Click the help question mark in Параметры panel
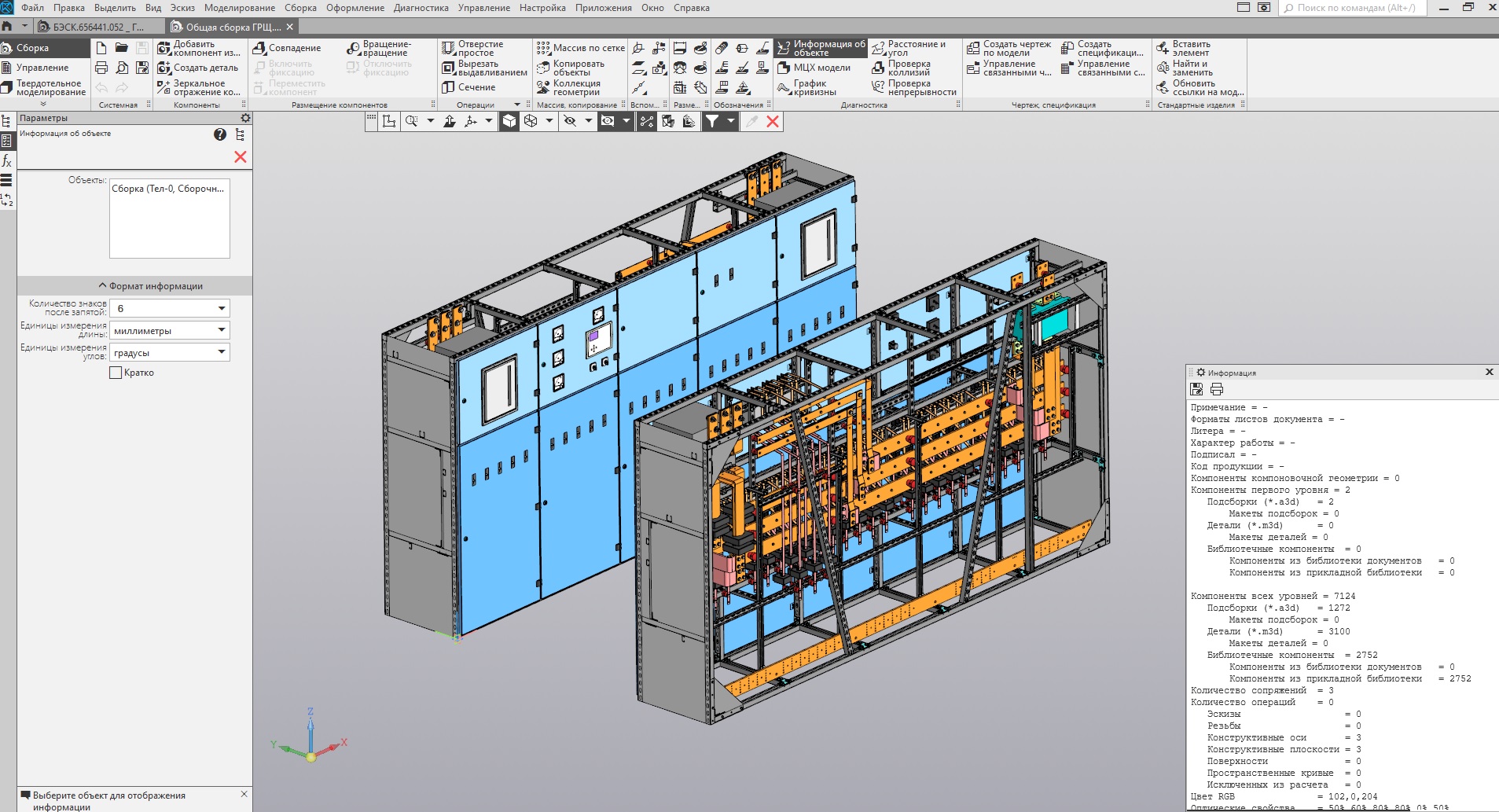This screenshot has height=812, width=1499. coord(220,134)
